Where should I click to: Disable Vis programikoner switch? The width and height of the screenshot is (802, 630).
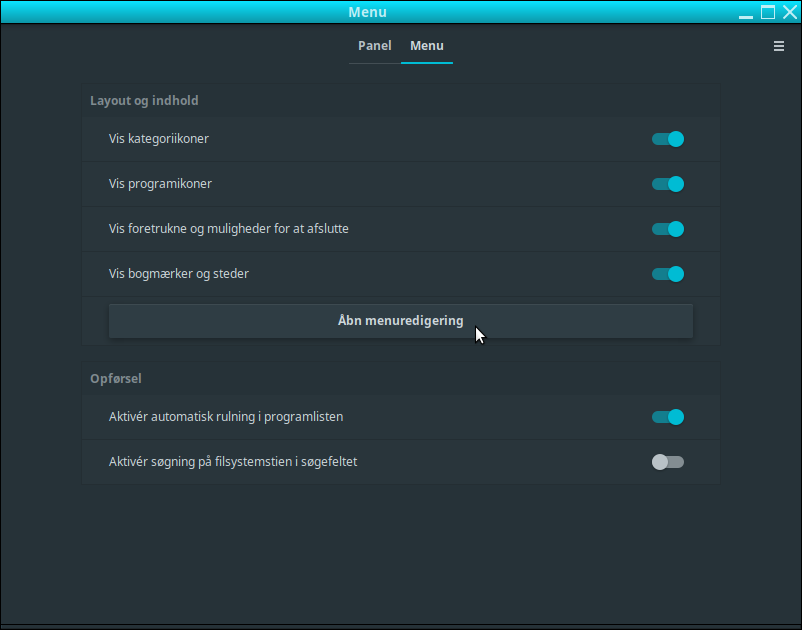(x=667, y=184)
